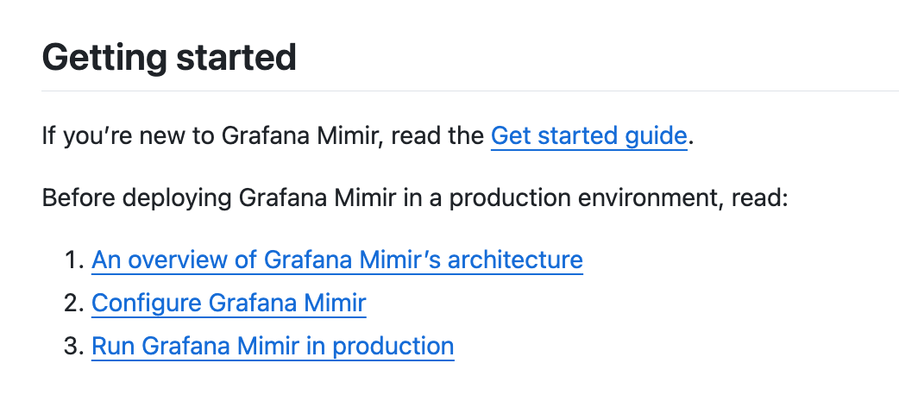Click the words 'production environment' in the paragraph
The height and width of the screenshot is (407, 899).
pyautogui.click(x=590, y=197)
